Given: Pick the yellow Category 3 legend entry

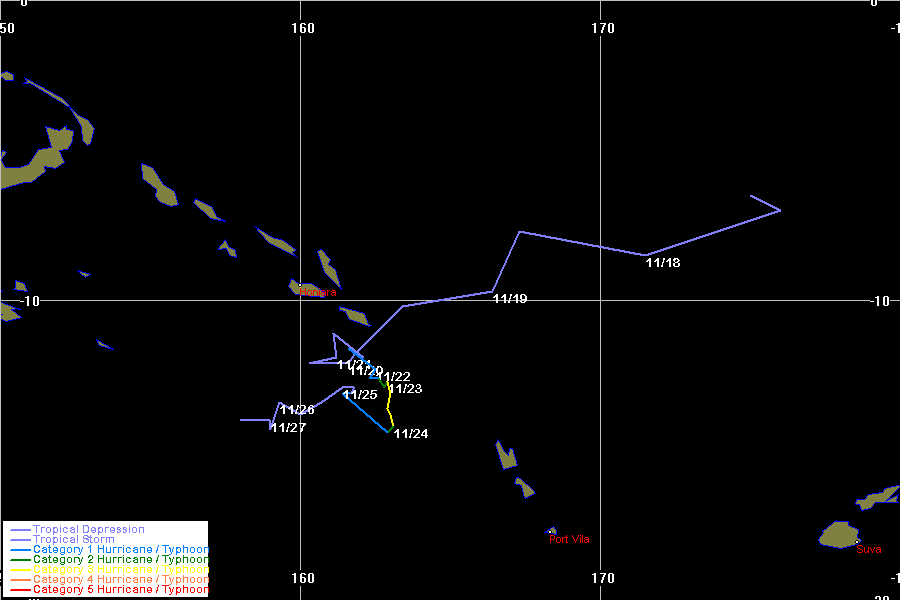Looking at the screenshot, I should tap(120, 569).
